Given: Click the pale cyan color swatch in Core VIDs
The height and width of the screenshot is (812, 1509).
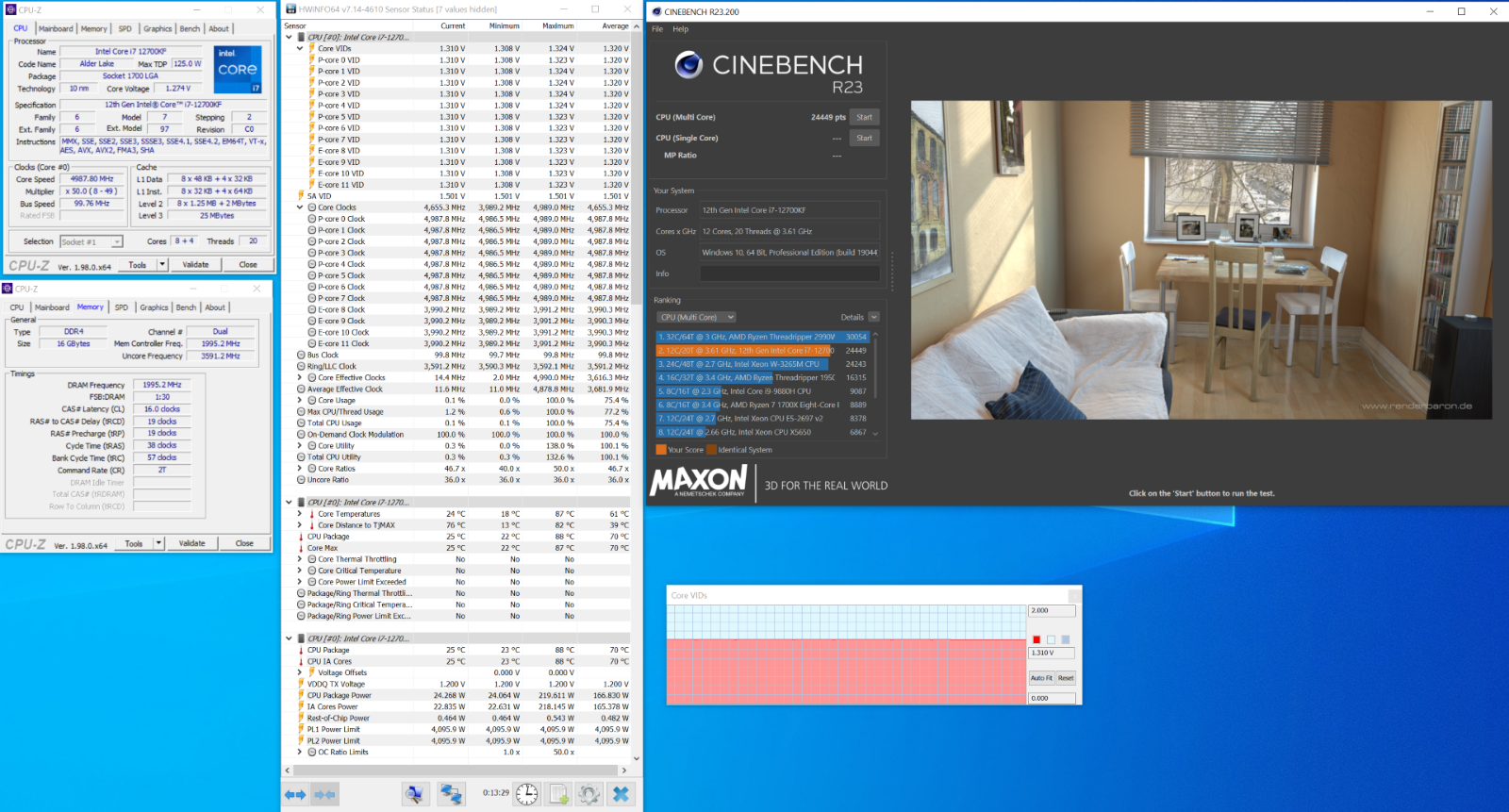Looking at the screenshot, I should tap(1051, 639).
